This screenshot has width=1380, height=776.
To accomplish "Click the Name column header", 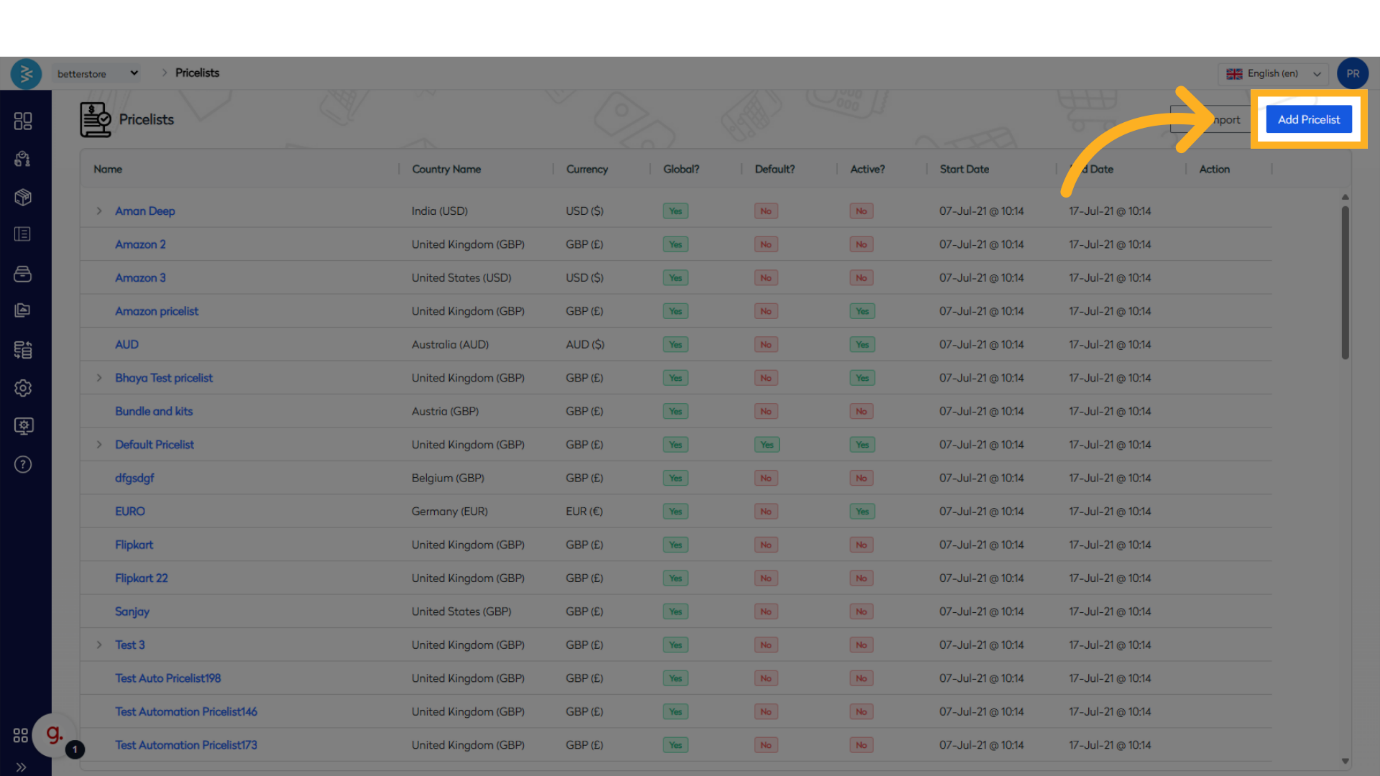I will click(108, 169).
